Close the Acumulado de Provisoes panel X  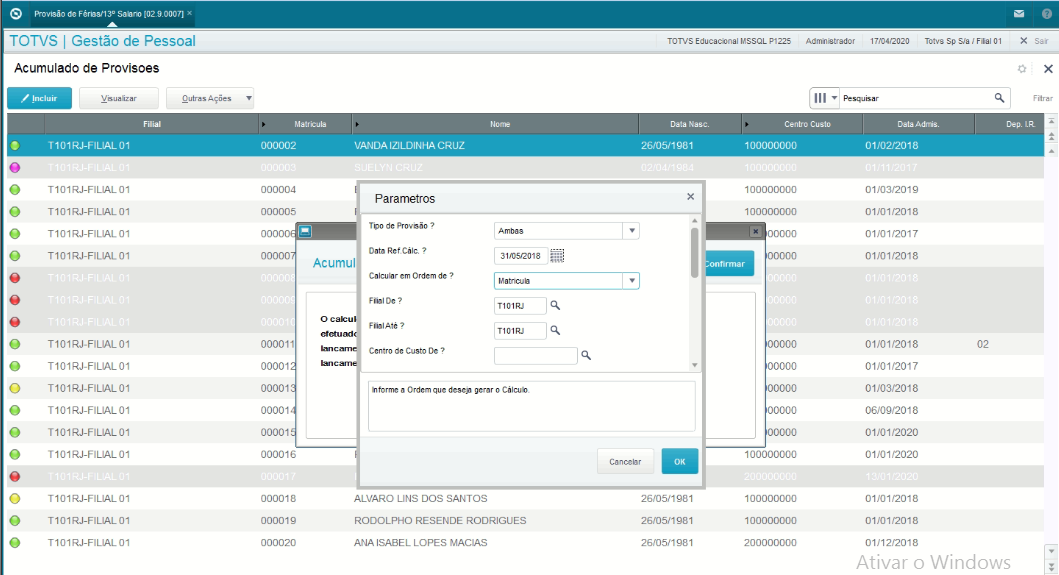click(x=1048, y=69)
